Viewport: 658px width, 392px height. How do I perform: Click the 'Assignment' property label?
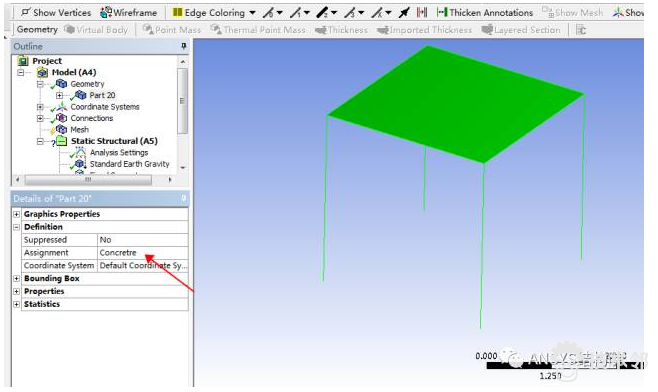point(46,253)
